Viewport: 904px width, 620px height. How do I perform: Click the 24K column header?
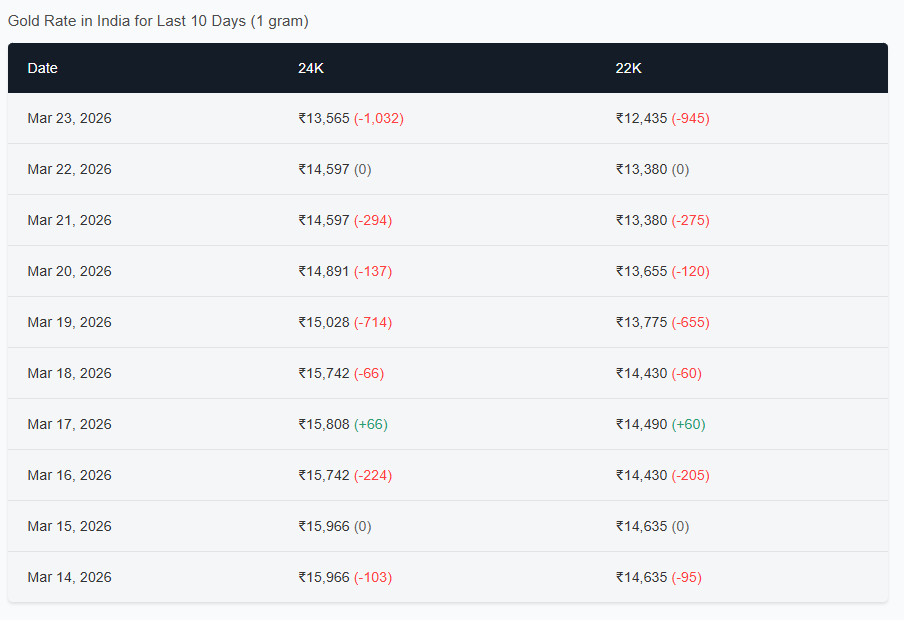pyautogui.click(x=310, y=68)
